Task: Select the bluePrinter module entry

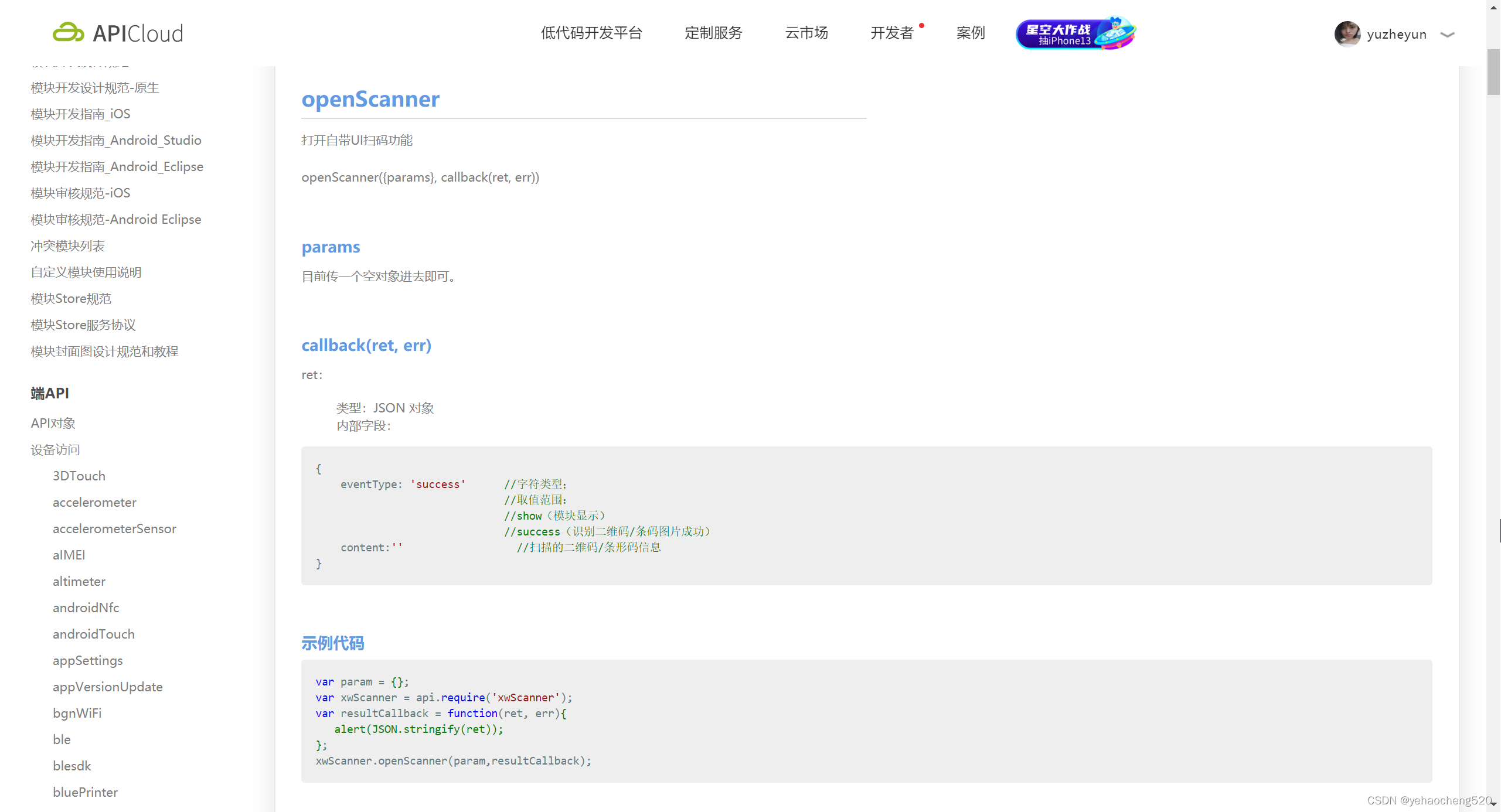Action: coord(85,792)
